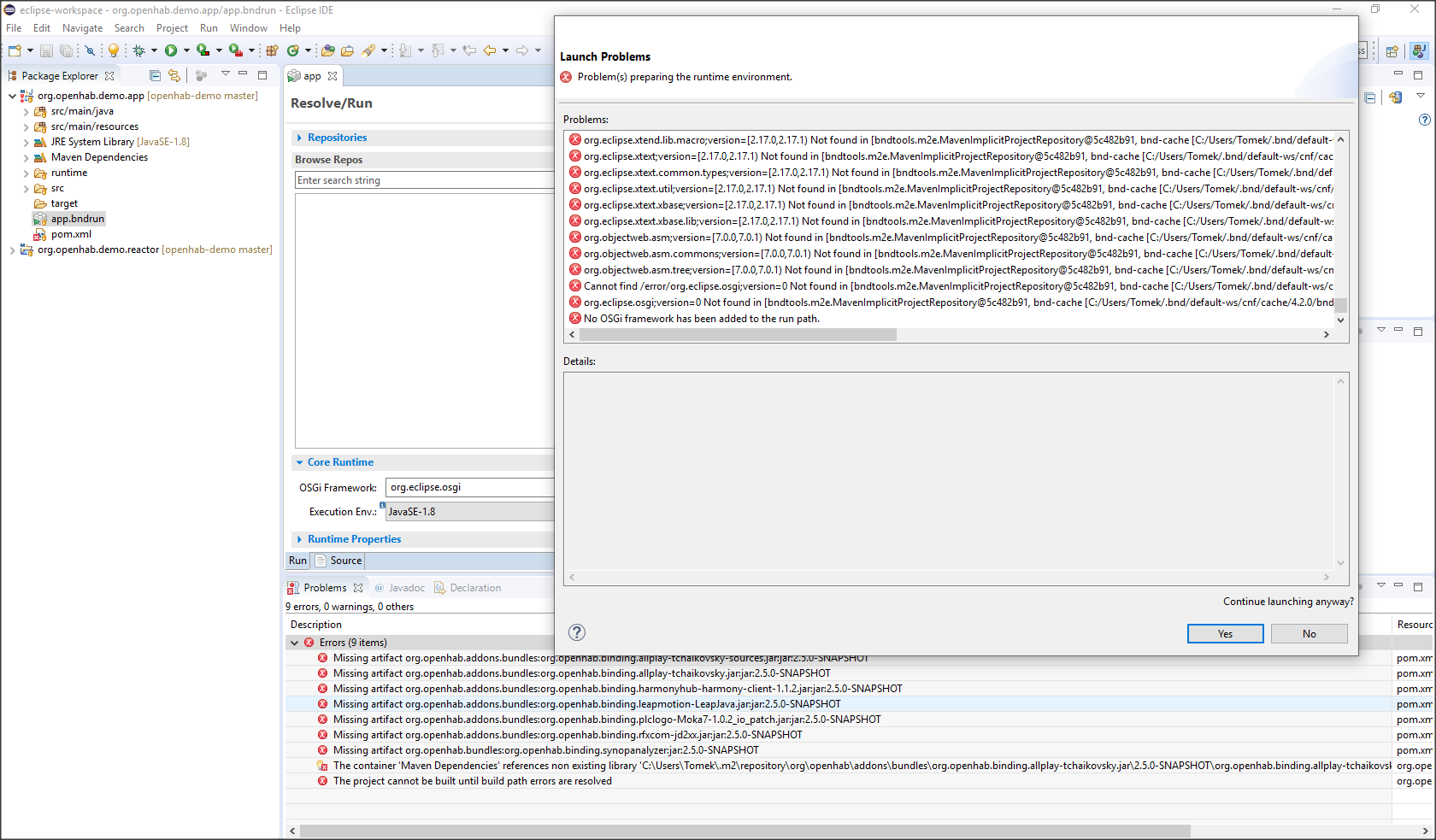Click Yes to continue launching
This screenshot has width=1436, height=840.
(1225, 633)
